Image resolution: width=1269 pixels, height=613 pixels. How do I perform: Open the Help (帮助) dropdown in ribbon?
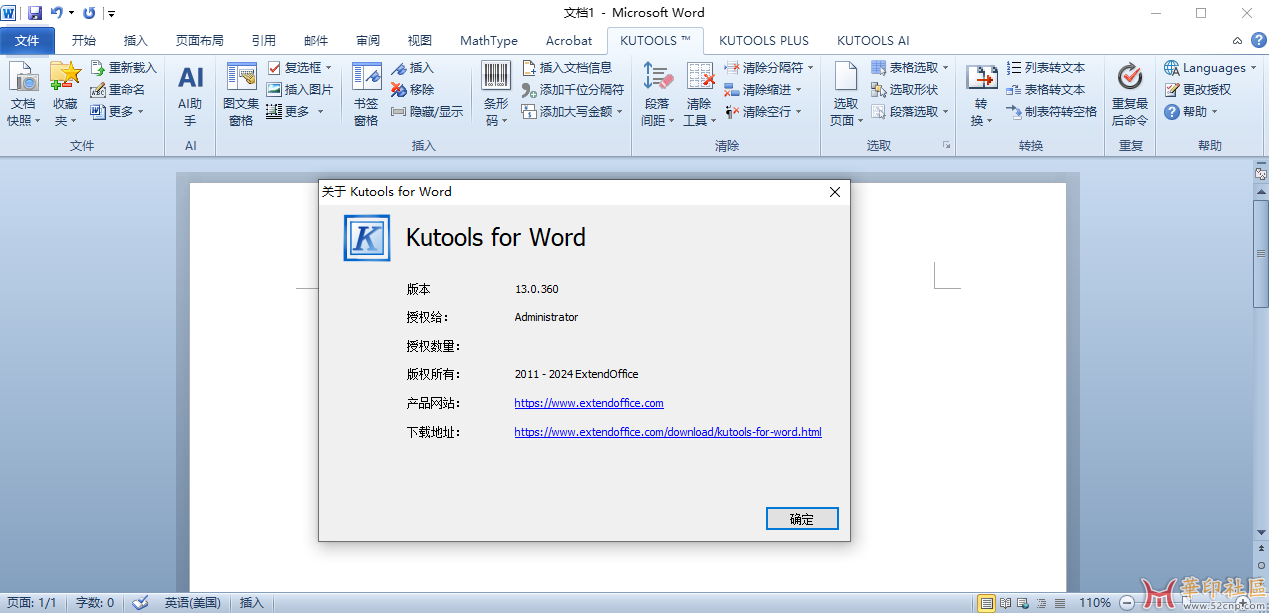[1191, 112]
